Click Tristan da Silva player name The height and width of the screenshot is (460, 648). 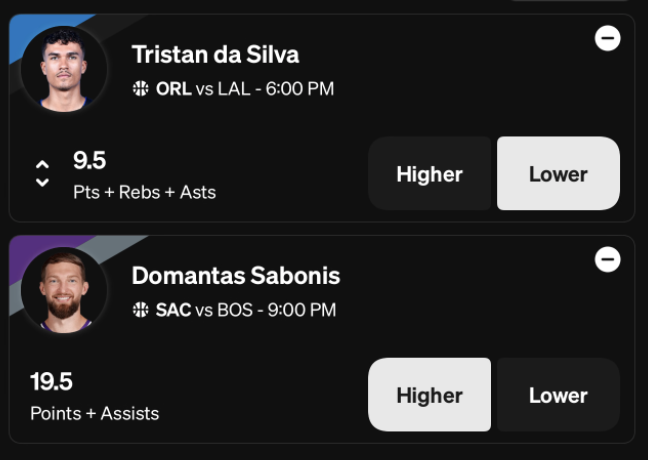click(x=215, y=55)
